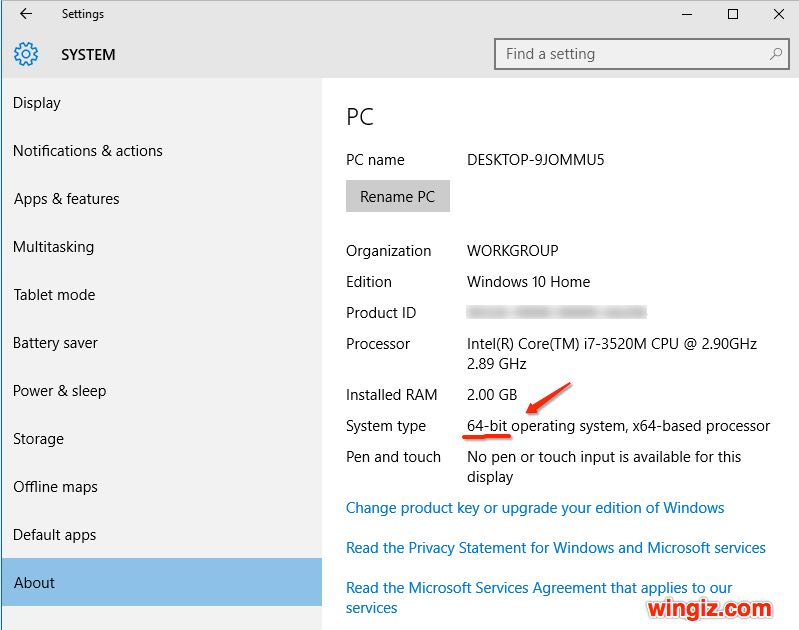
Task: Open the Privacy Statement link
Action: click(555, 547)
